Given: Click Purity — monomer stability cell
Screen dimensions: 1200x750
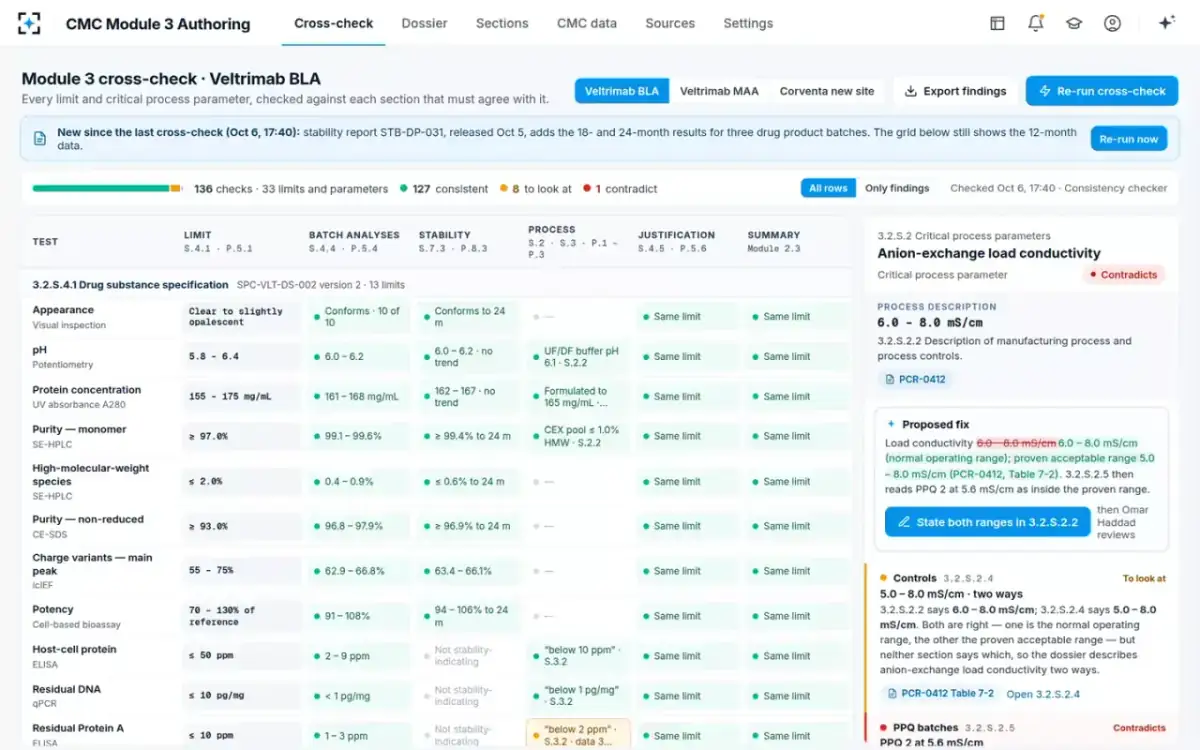Looking at the screenshot, I should (470, 436).
